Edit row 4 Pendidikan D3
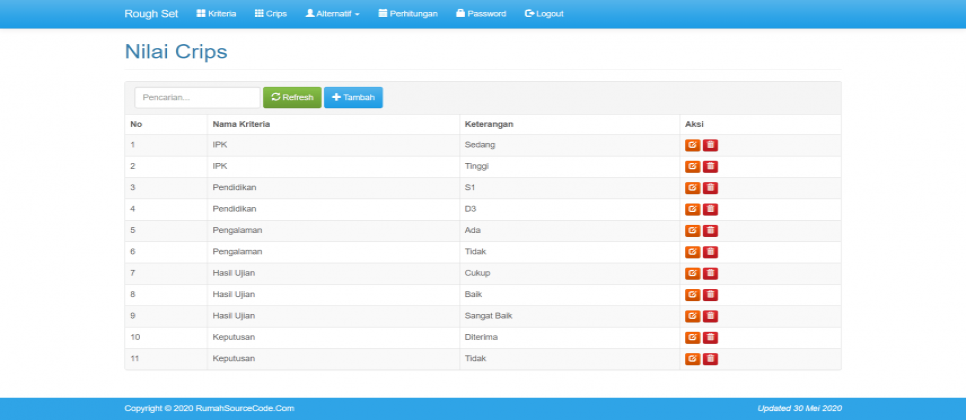This screenshot has width=966, height=420. 692,209
